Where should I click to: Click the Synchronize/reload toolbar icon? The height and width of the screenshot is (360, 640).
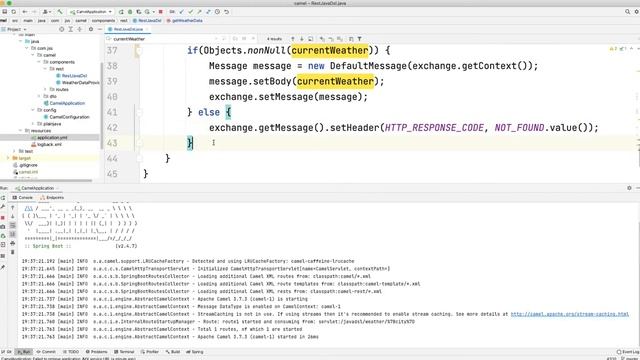(13, 12)
